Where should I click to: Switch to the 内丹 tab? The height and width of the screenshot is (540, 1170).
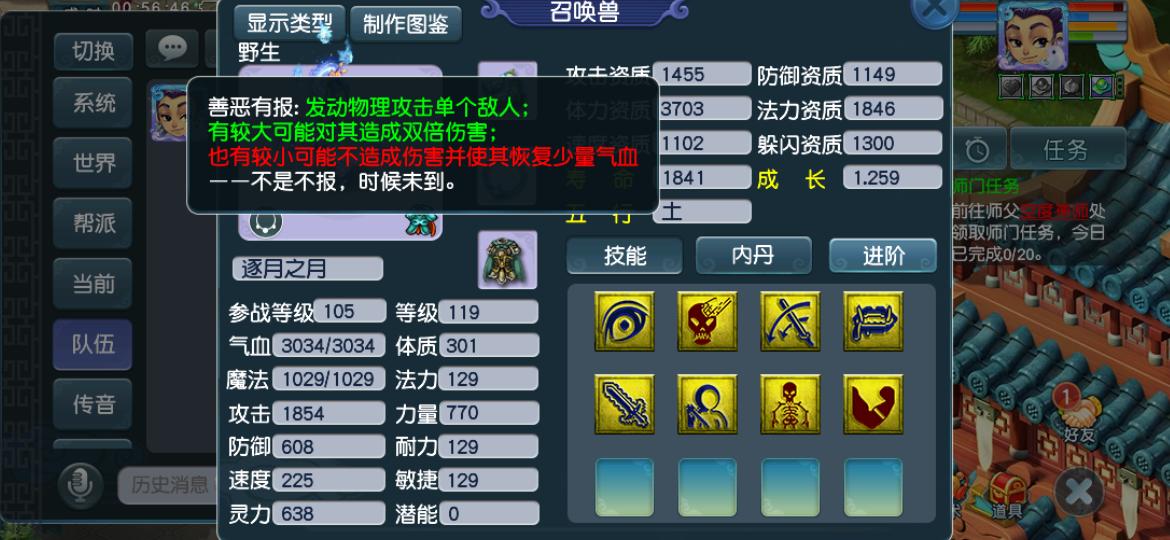(754, 256)
